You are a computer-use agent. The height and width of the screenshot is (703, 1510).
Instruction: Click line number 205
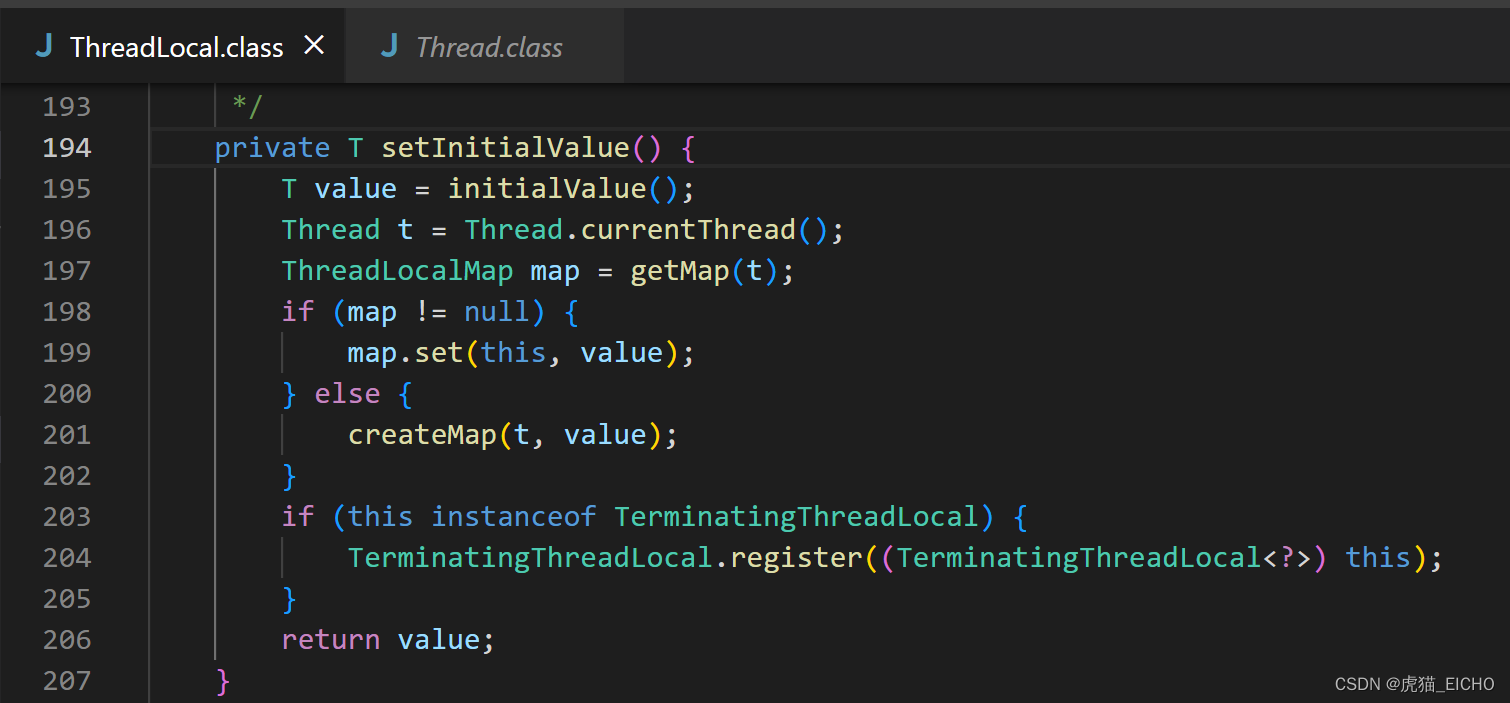[67, 598]
